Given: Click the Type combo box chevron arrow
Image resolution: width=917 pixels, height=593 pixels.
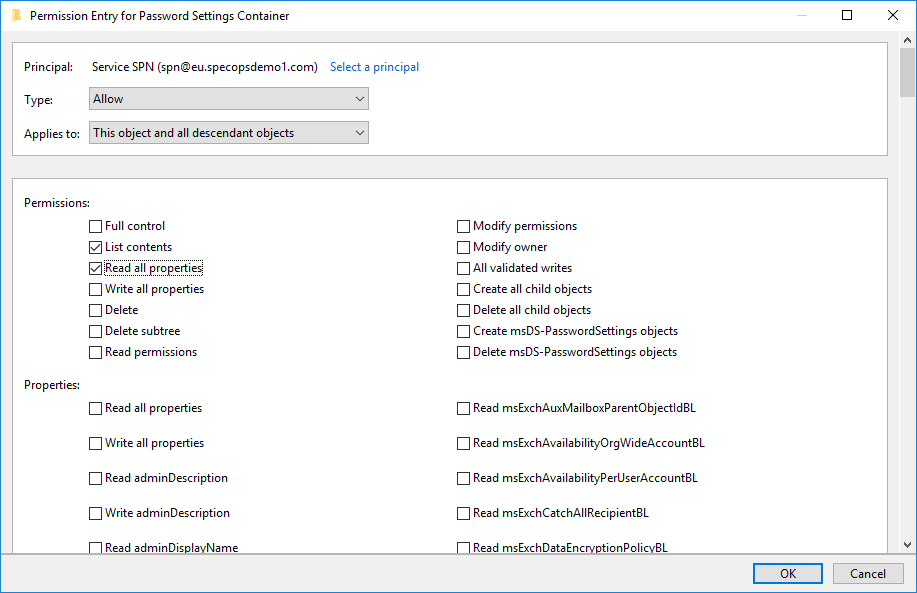Looking at the screenshot, I should [360, 99].
